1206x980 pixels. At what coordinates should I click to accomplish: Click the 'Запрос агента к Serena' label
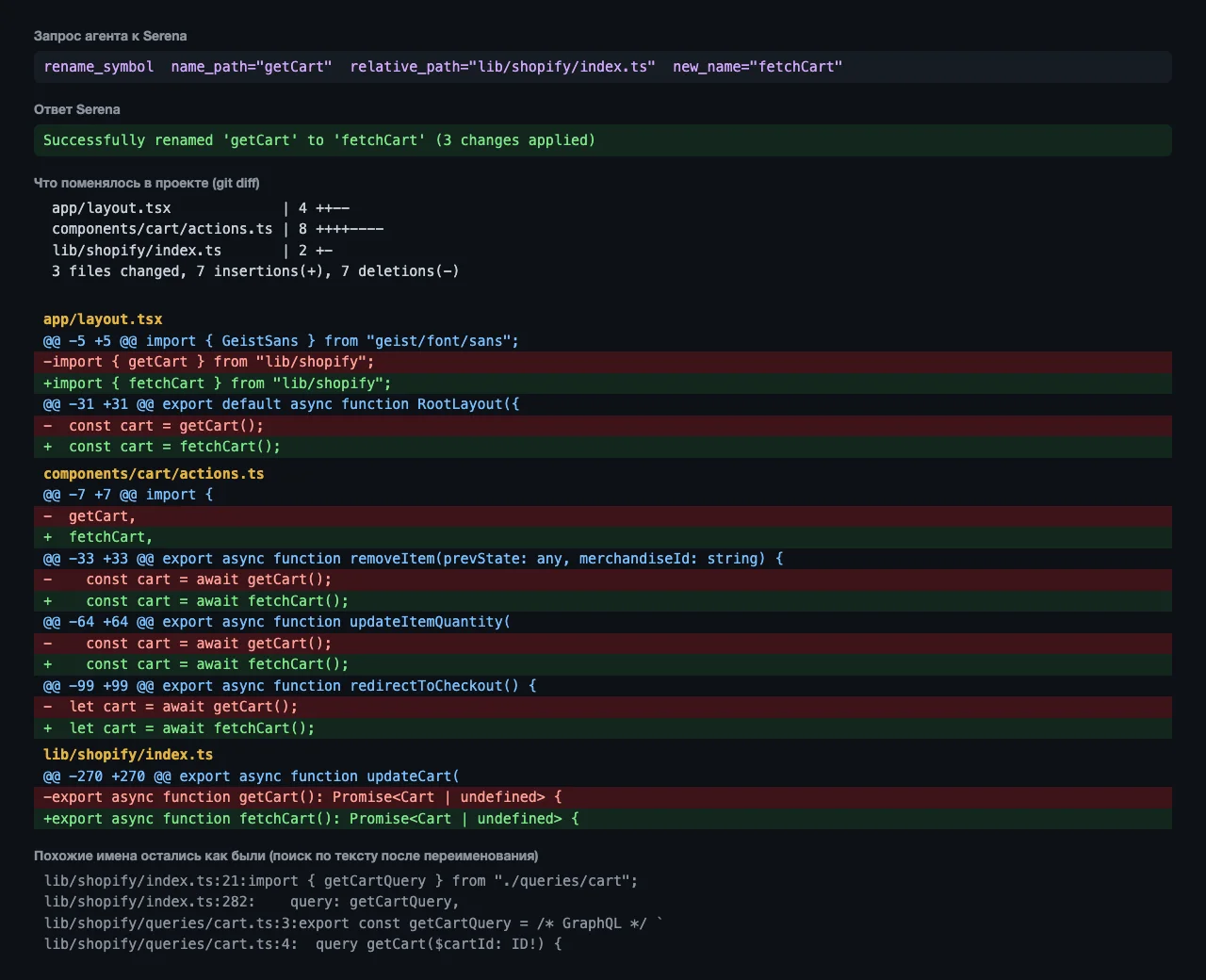[110, 36]
